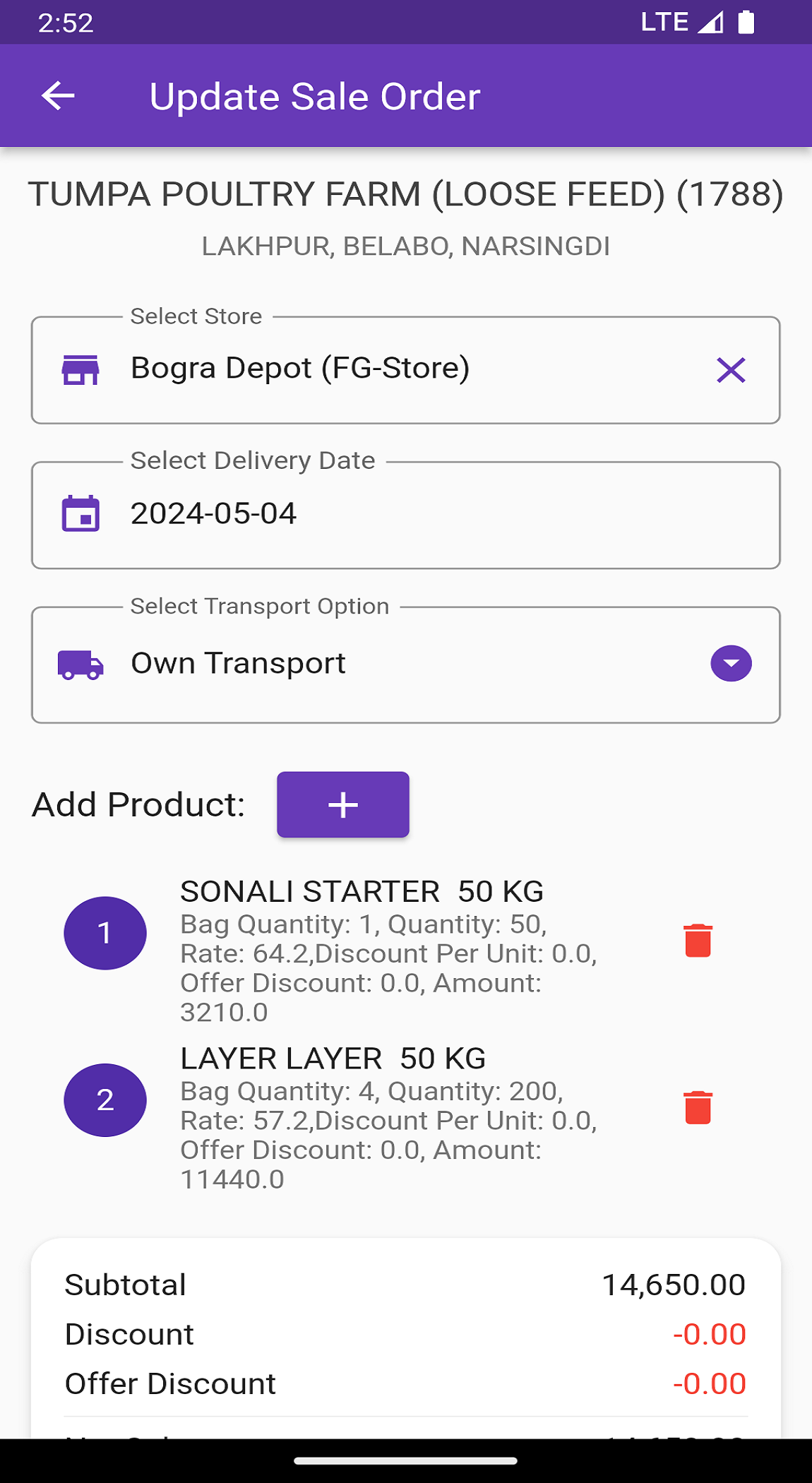Screen dimensions: 812x1483
Task: Delete the LAYER LAYER 50 KG item
Action: pyautogui.click(x=698, y=1107)
